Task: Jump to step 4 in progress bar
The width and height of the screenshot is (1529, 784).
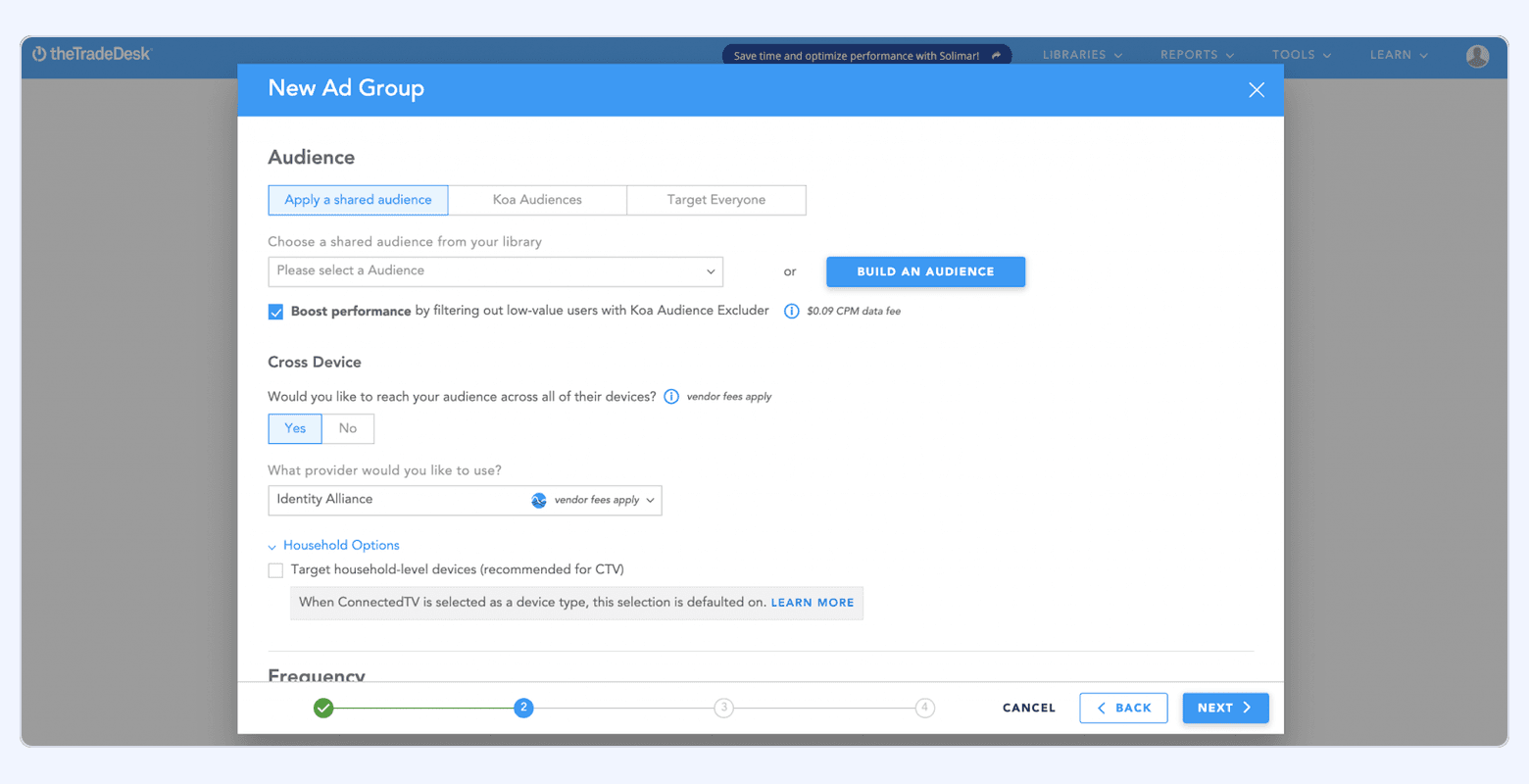Action: tap(924, 708)
